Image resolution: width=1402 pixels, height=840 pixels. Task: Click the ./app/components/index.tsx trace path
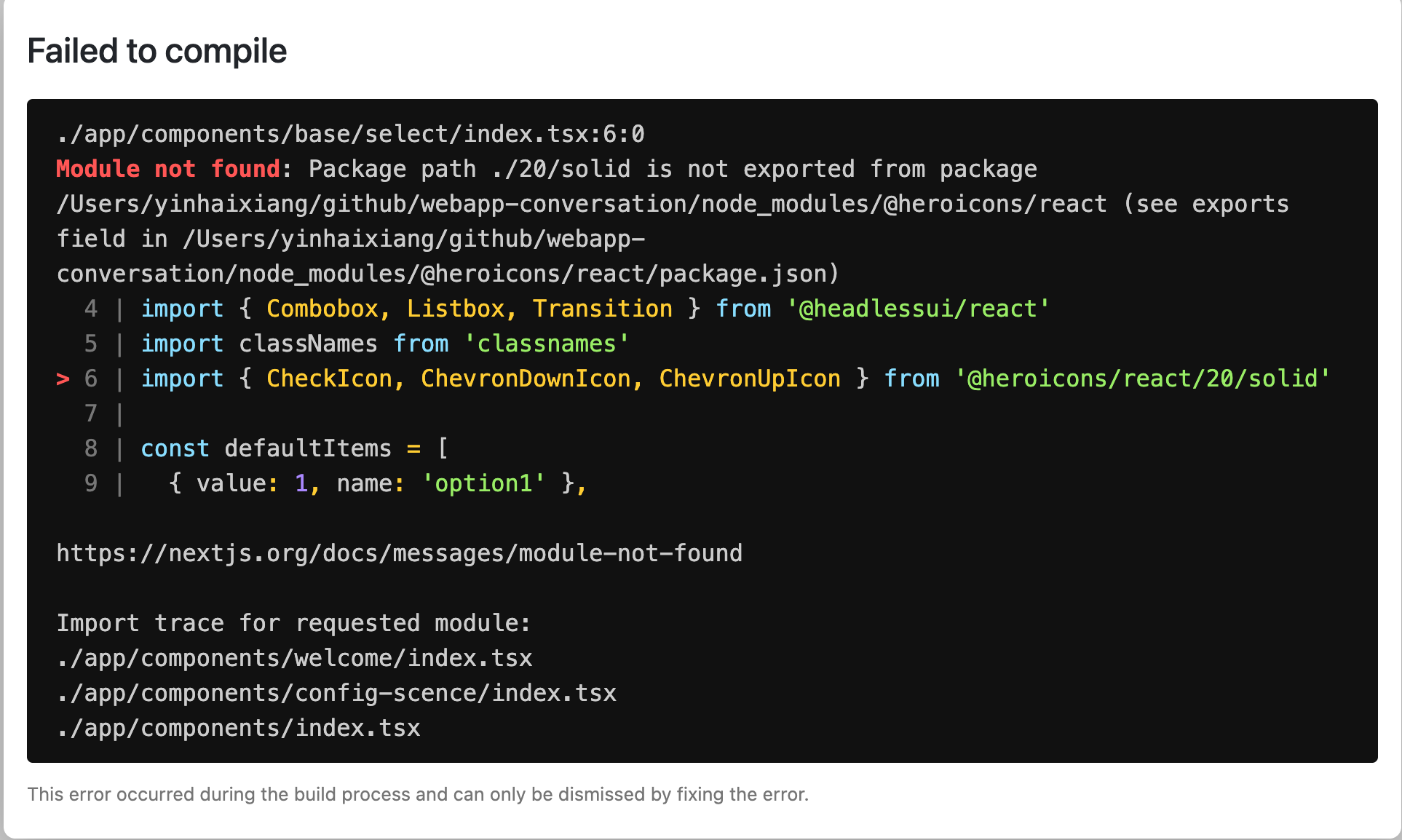239,728
